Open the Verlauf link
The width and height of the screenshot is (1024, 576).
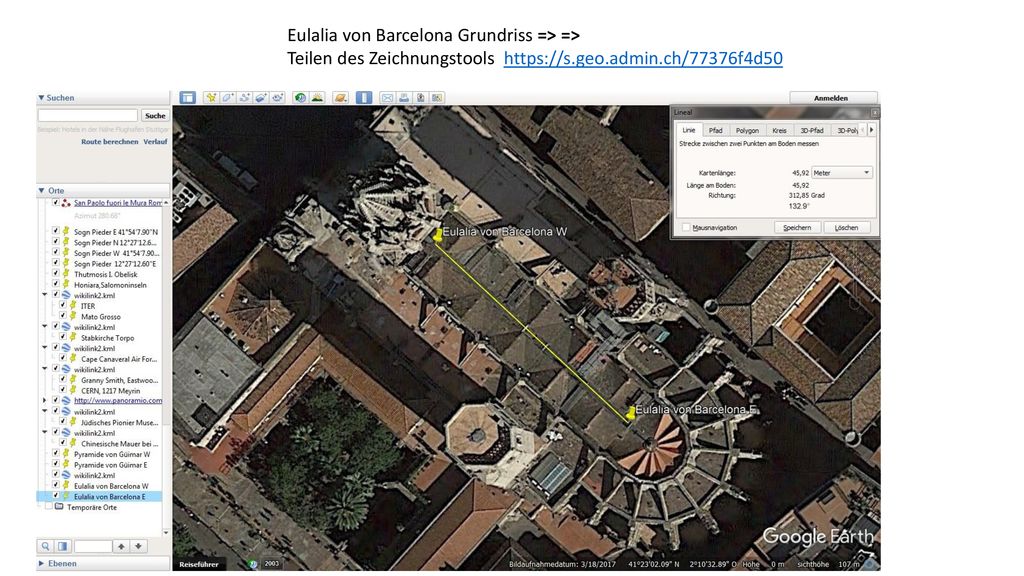click(x=155, y=141)
